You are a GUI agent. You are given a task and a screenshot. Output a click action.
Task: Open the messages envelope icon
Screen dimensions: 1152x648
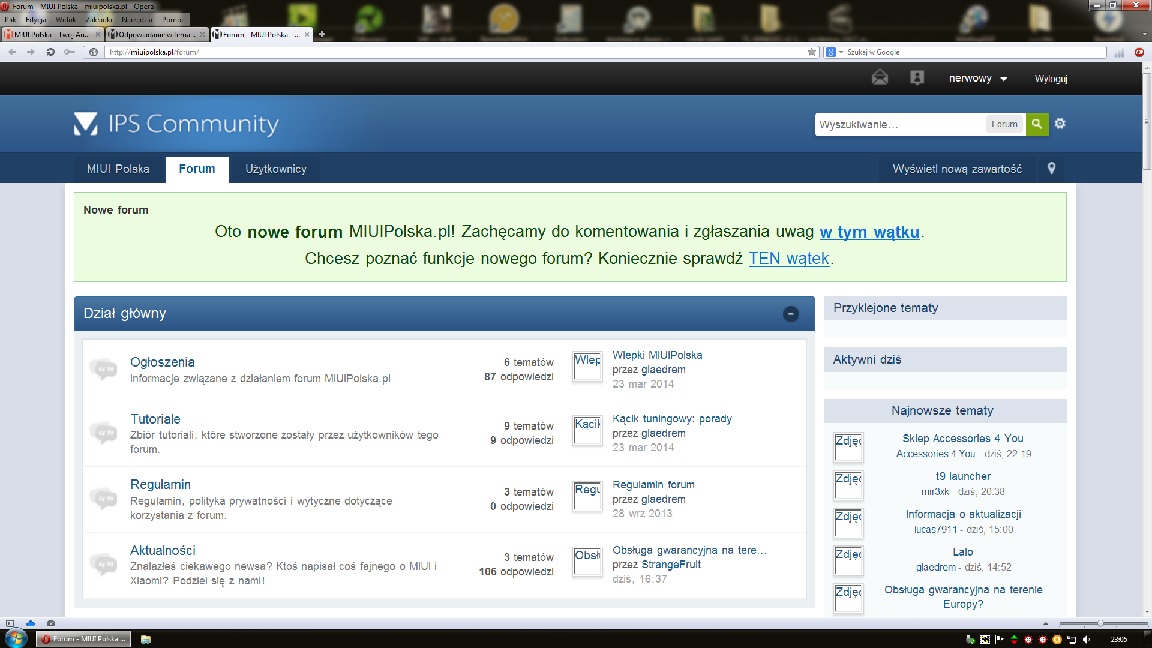[x=880, y=78]
